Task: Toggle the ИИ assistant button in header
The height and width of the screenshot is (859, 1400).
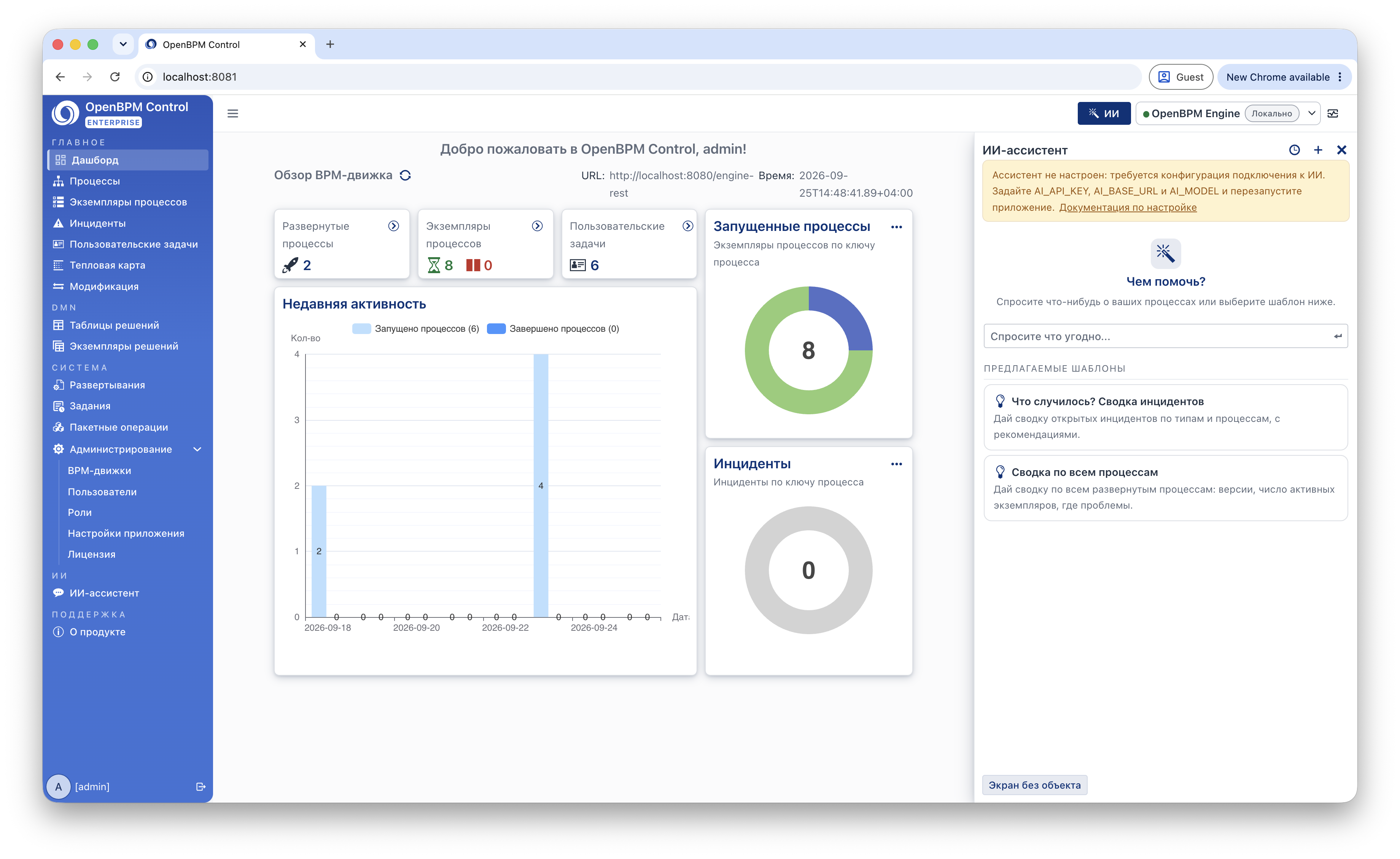Action: [1103, 114]
